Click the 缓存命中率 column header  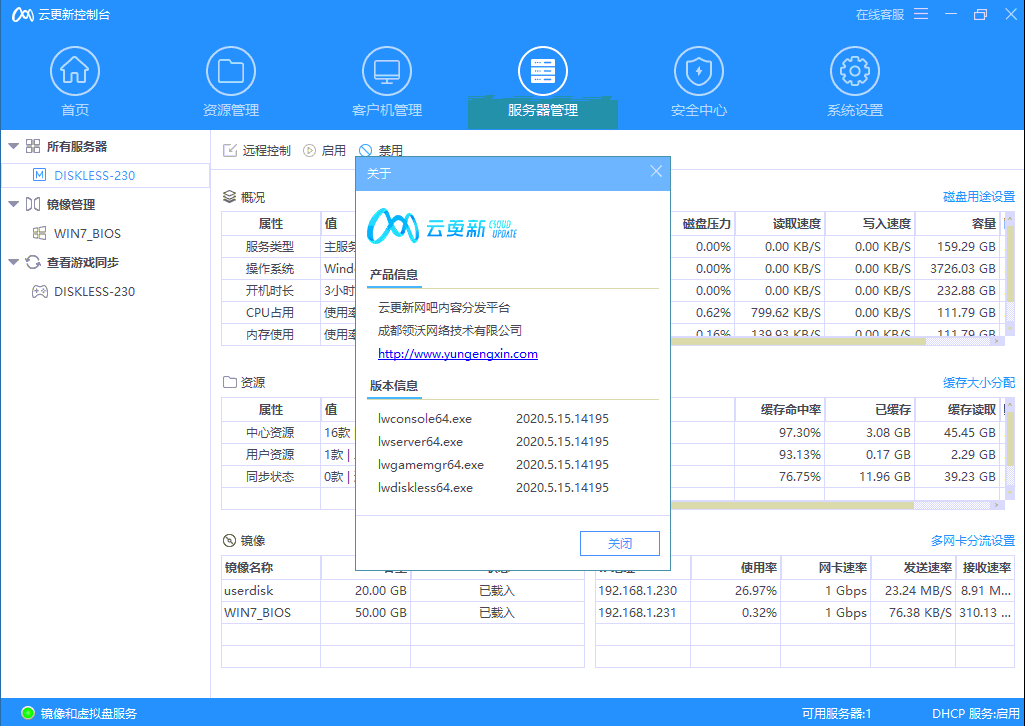(781, 410)
